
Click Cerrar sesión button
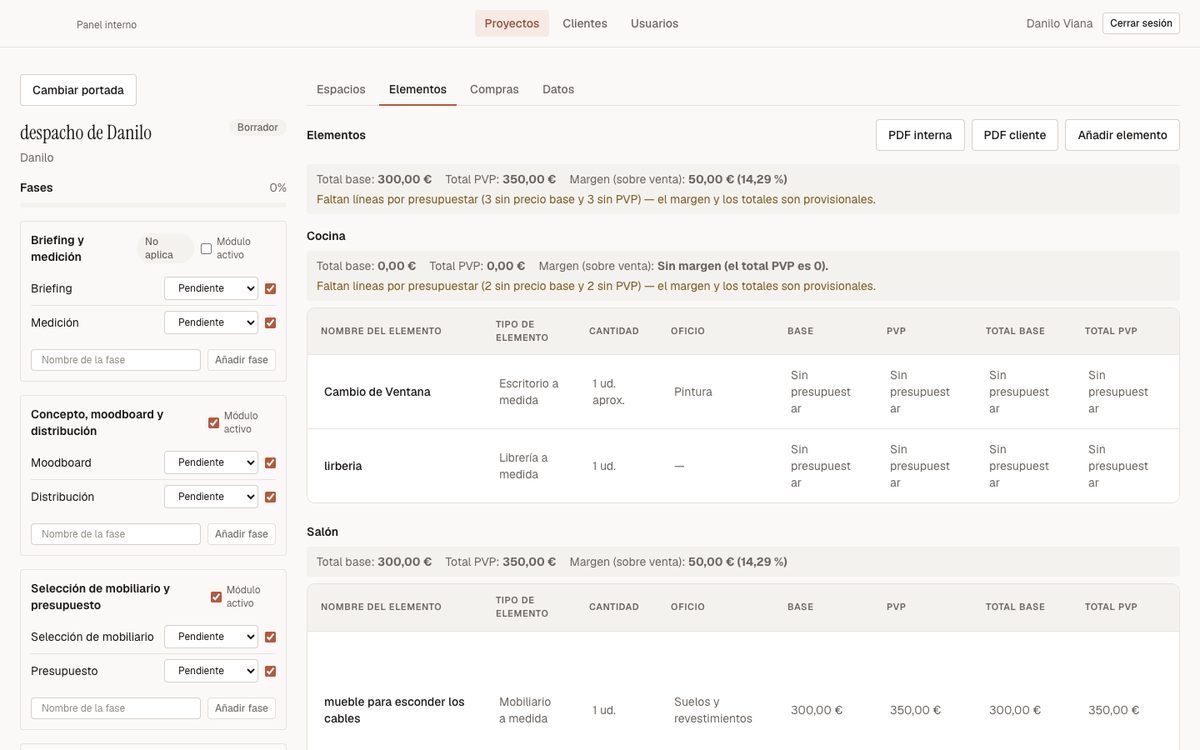pos(1141,23)
